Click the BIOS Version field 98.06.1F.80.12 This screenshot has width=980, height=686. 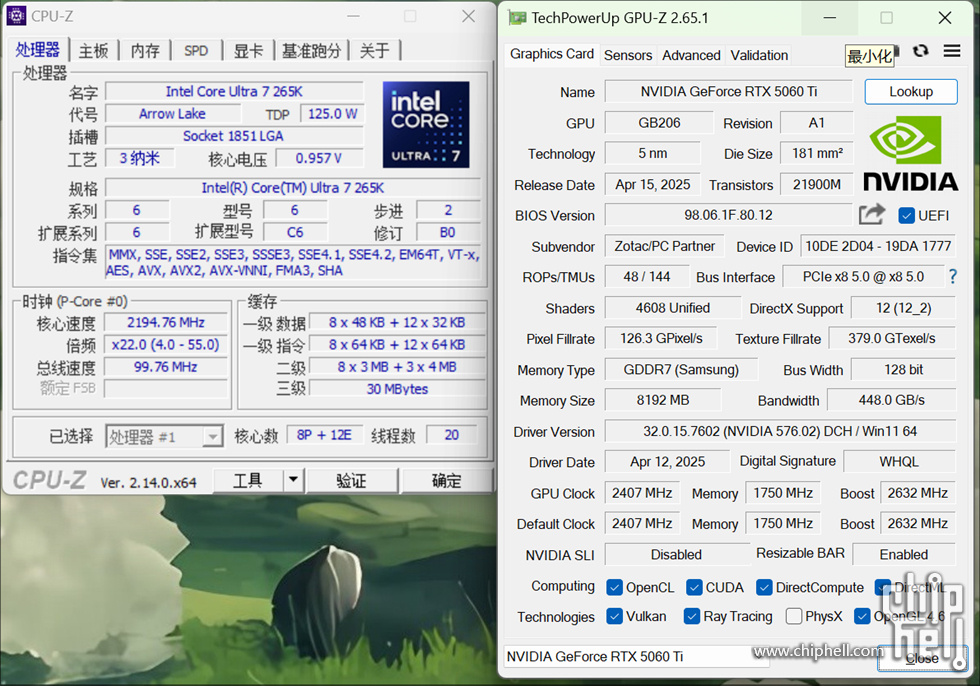tap(729, 215)
